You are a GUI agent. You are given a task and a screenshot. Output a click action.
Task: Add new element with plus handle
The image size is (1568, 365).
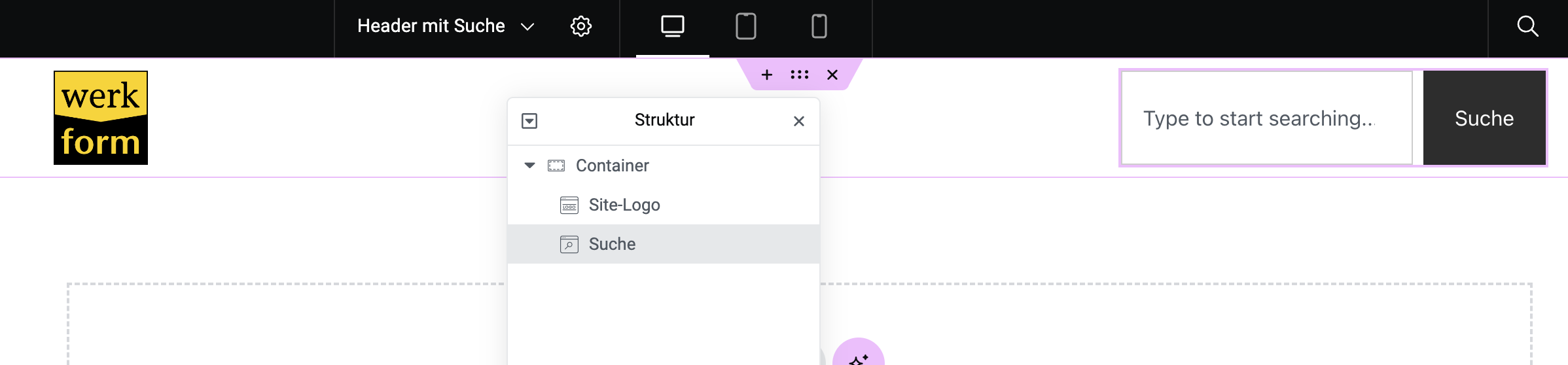pos(766,75)
